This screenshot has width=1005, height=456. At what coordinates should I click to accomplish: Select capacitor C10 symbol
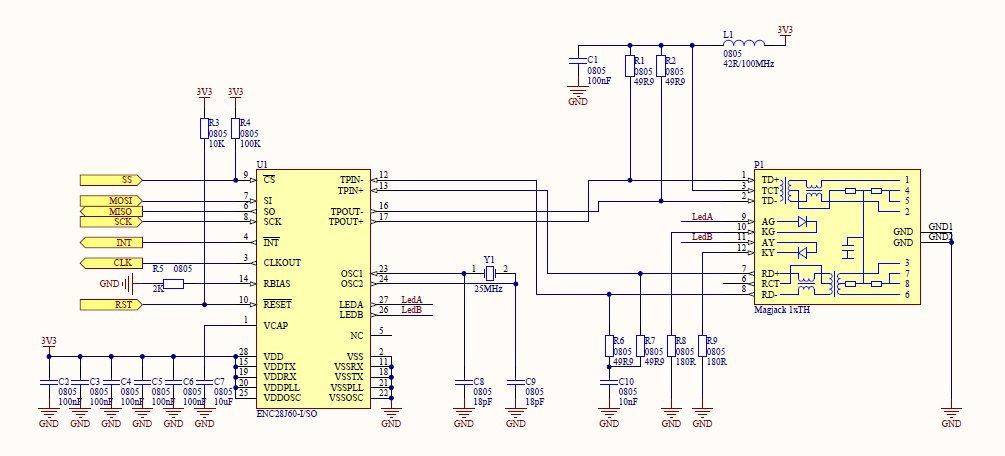coord(609,382)
